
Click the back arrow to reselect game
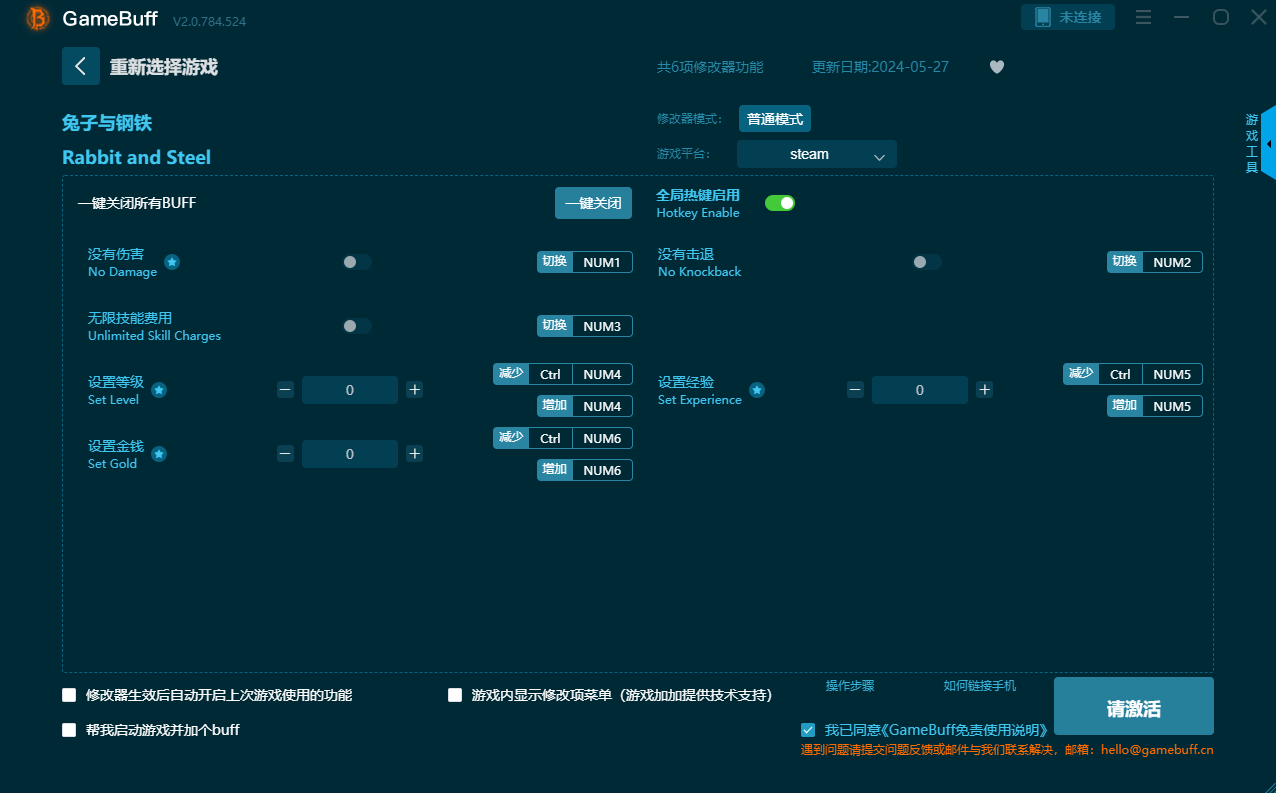pyautogui.click(x=81, y=66)
